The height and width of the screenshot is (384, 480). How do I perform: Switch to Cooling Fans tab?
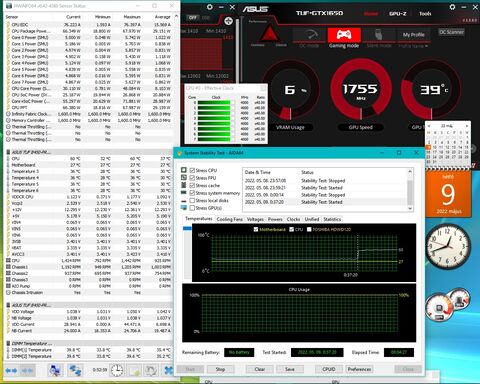(x=229, y=219)
